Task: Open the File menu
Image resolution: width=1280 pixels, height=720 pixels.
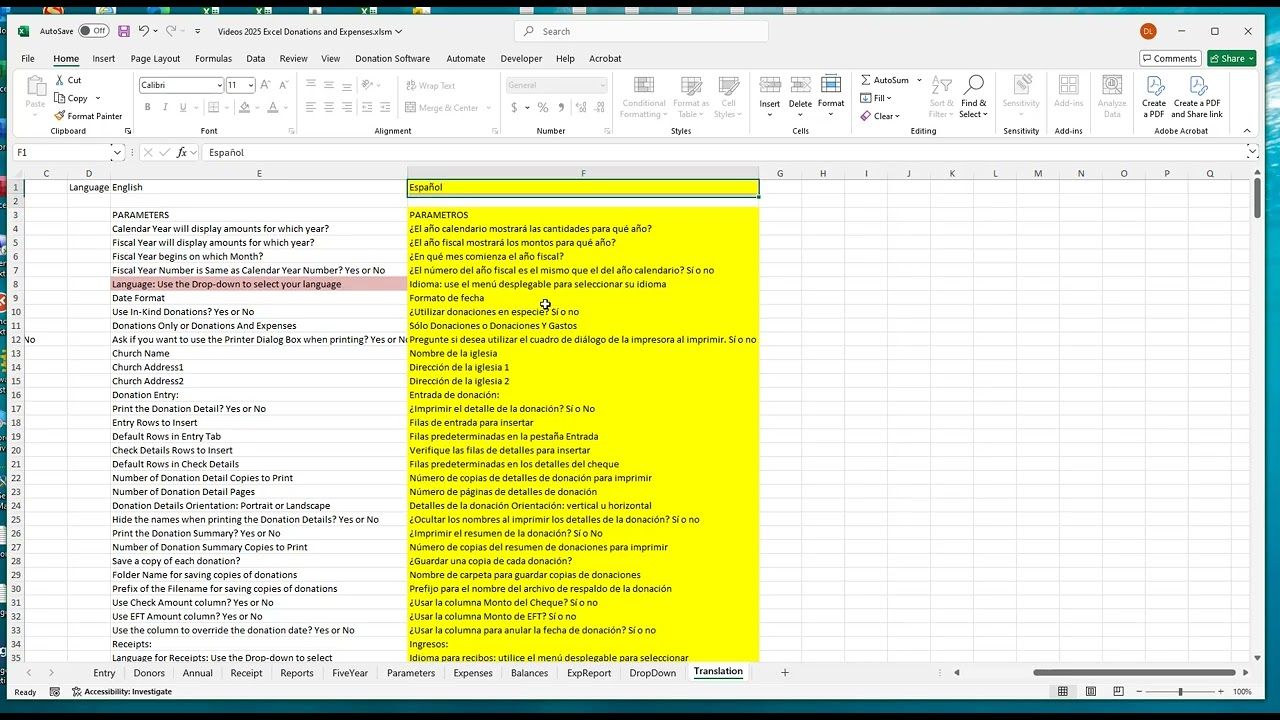Action: click(28, 59)
